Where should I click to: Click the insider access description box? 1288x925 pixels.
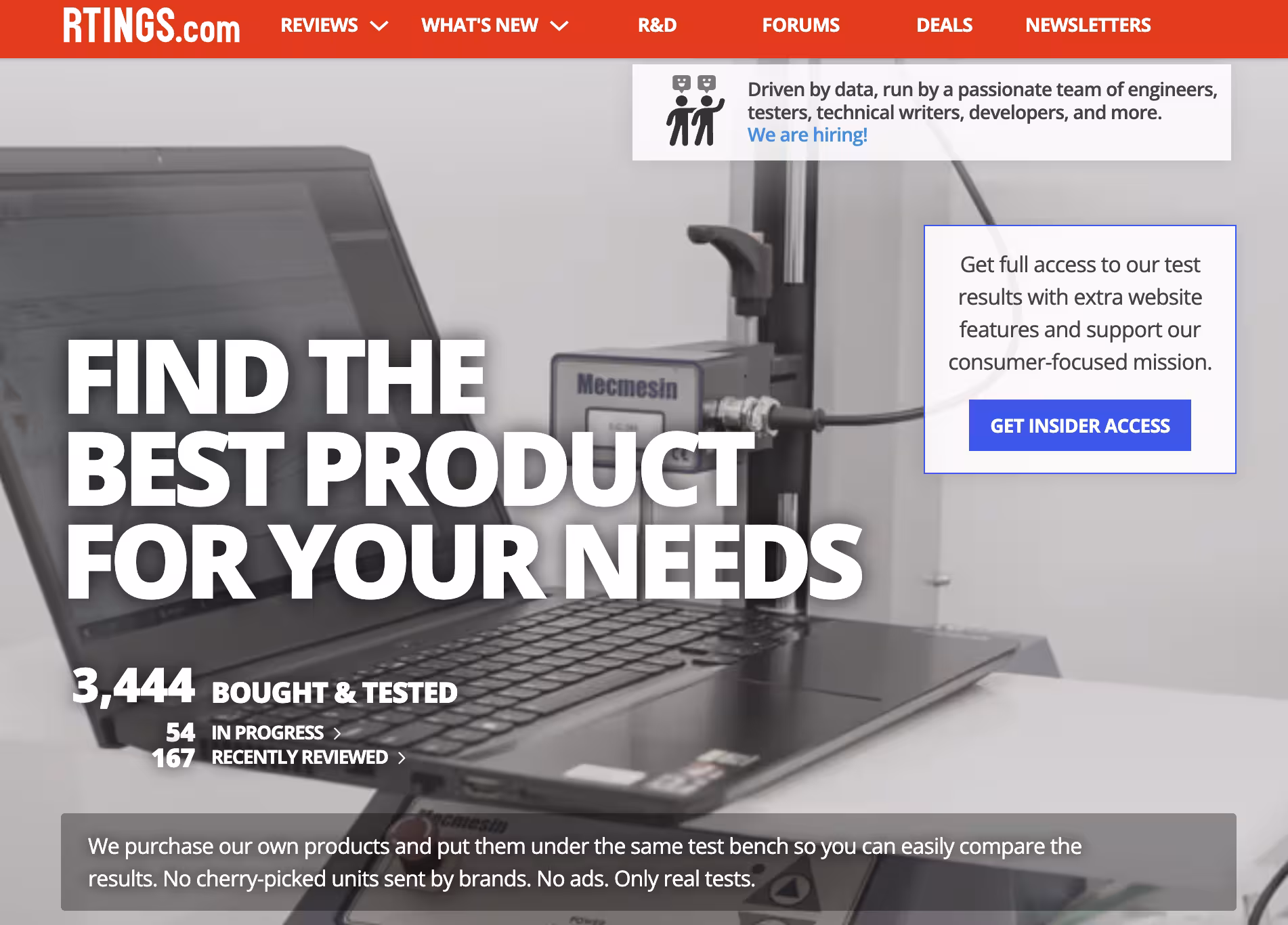click(1079, 349)
